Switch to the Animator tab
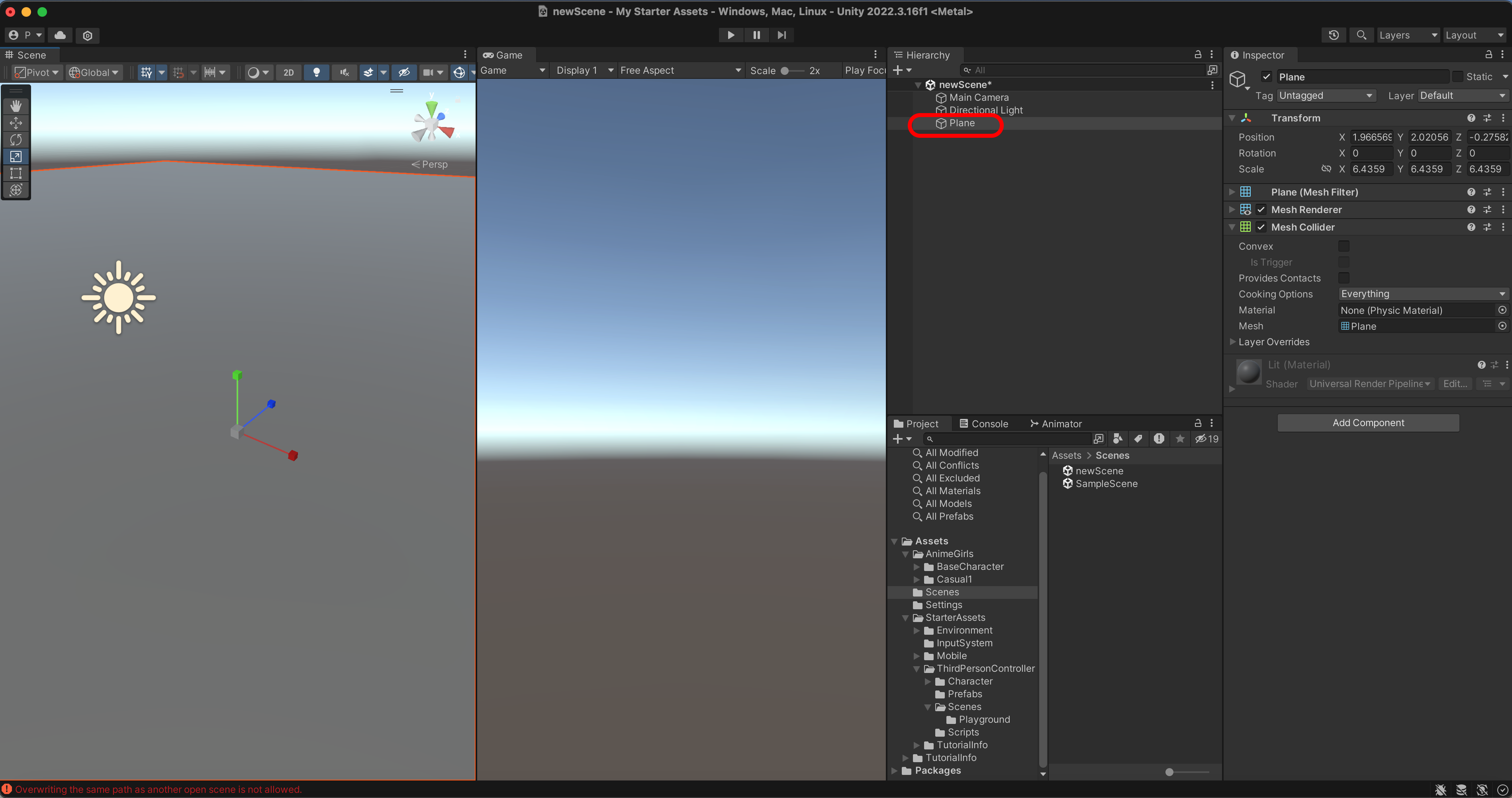The height and width of the screenshot is (798, 1512). [x=1056, y=424]
